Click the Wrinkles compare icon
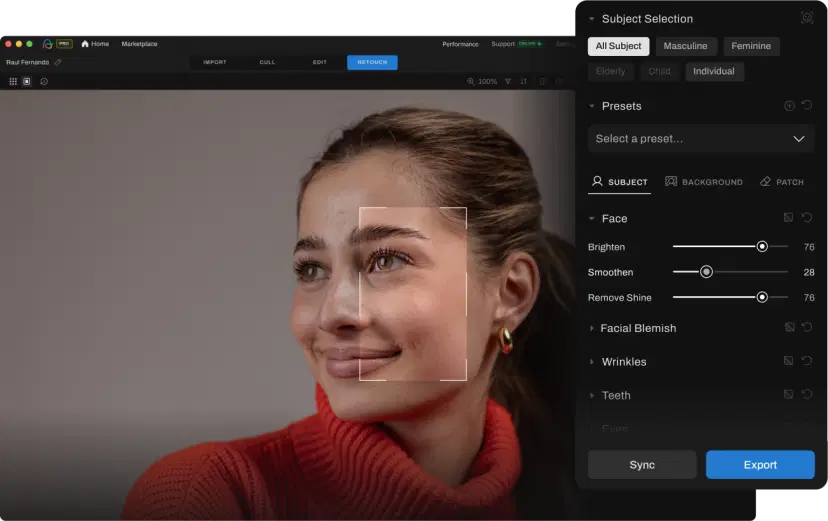 click(788, 361)
